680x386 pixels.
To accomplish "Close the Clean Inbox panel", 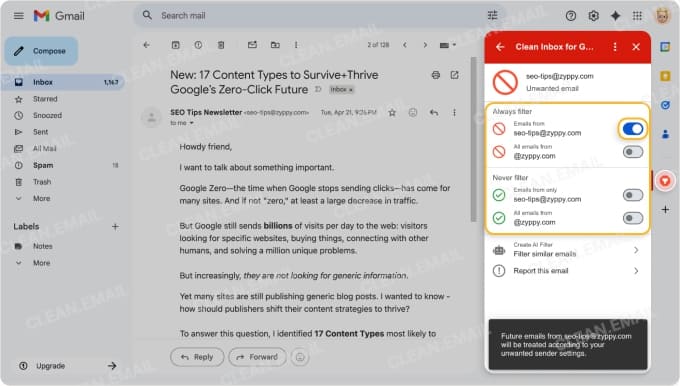I will point(636,47).
